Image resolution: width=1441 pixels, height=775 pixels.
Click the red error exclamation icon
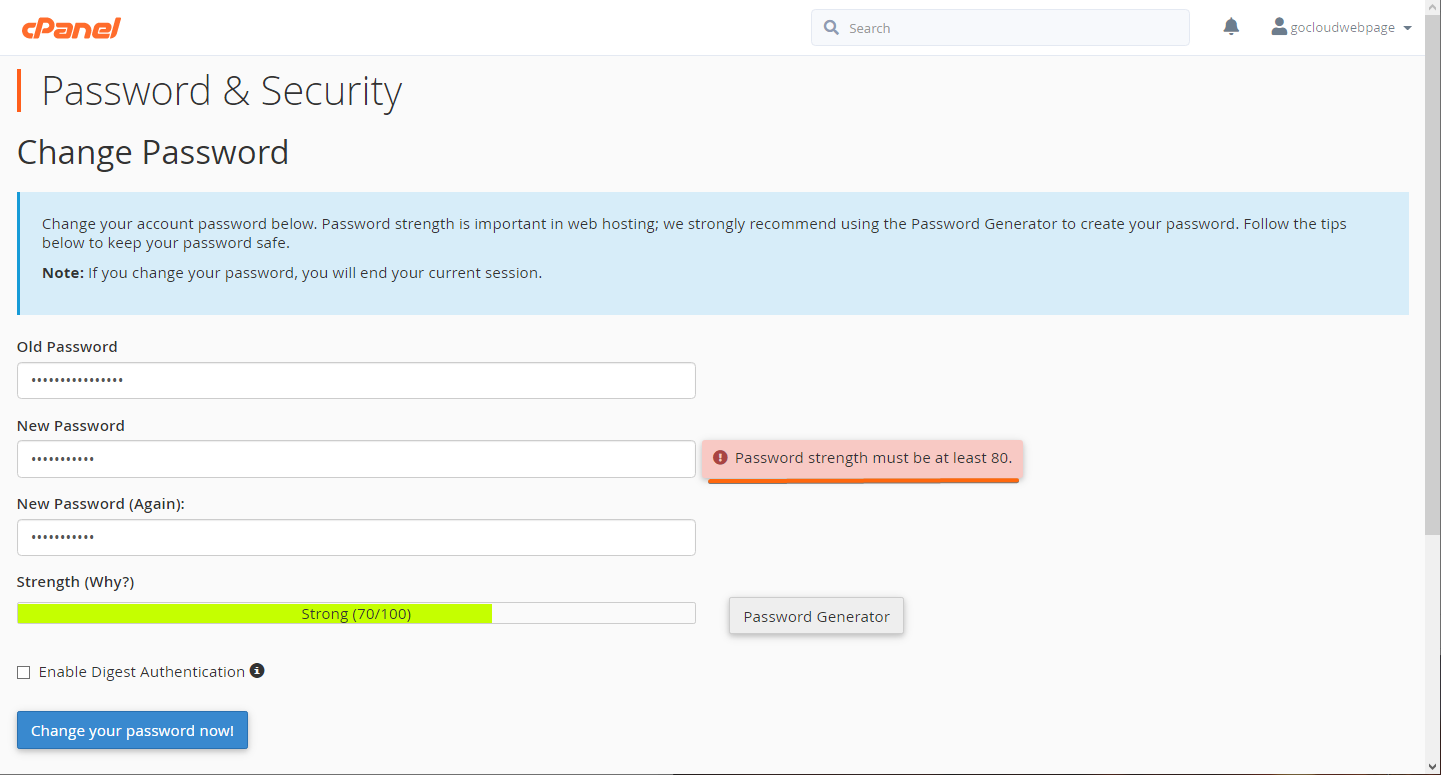point(720,458)
